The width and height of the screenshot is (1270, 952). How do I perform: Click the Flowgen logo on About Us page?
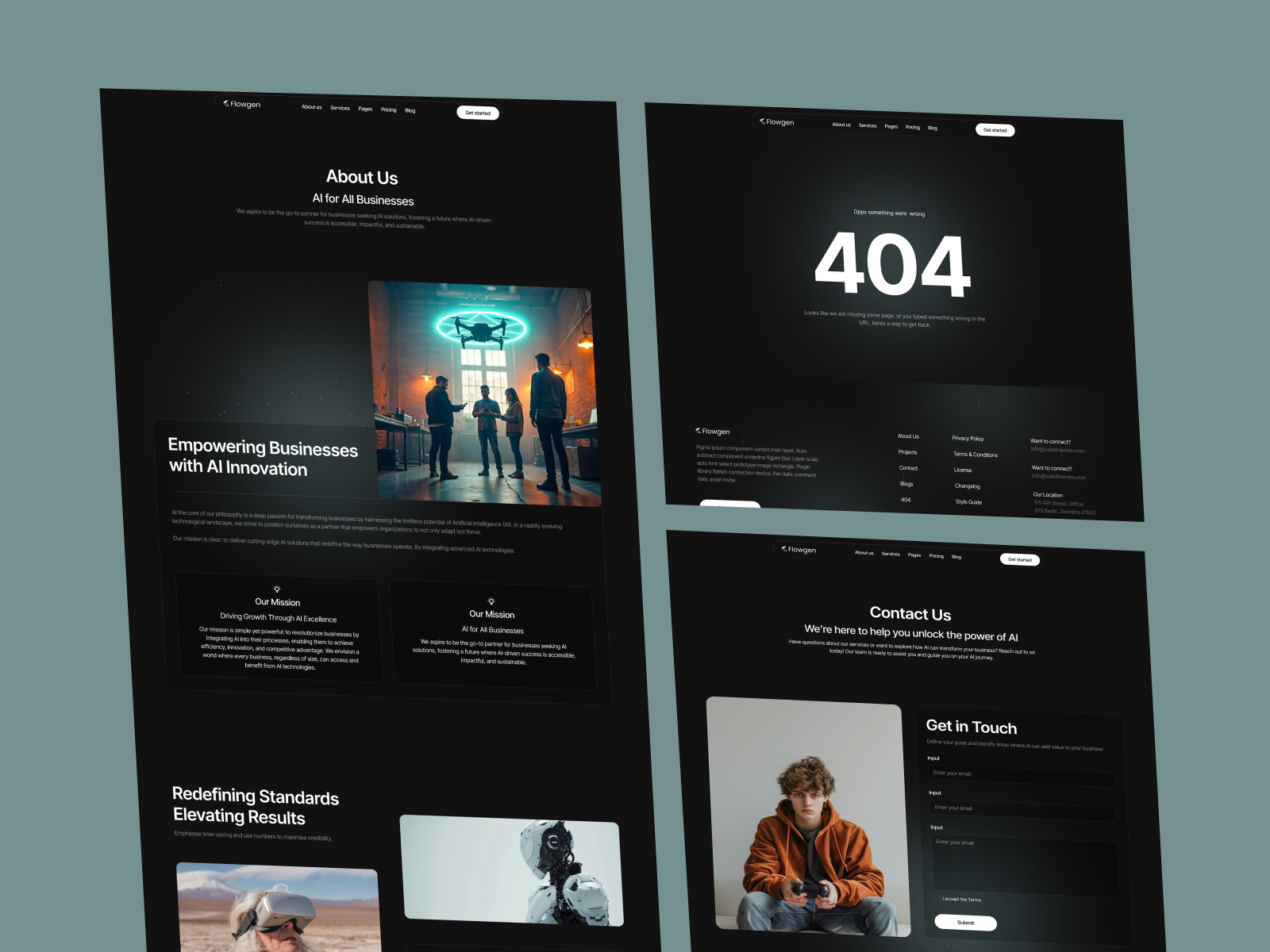242,104
